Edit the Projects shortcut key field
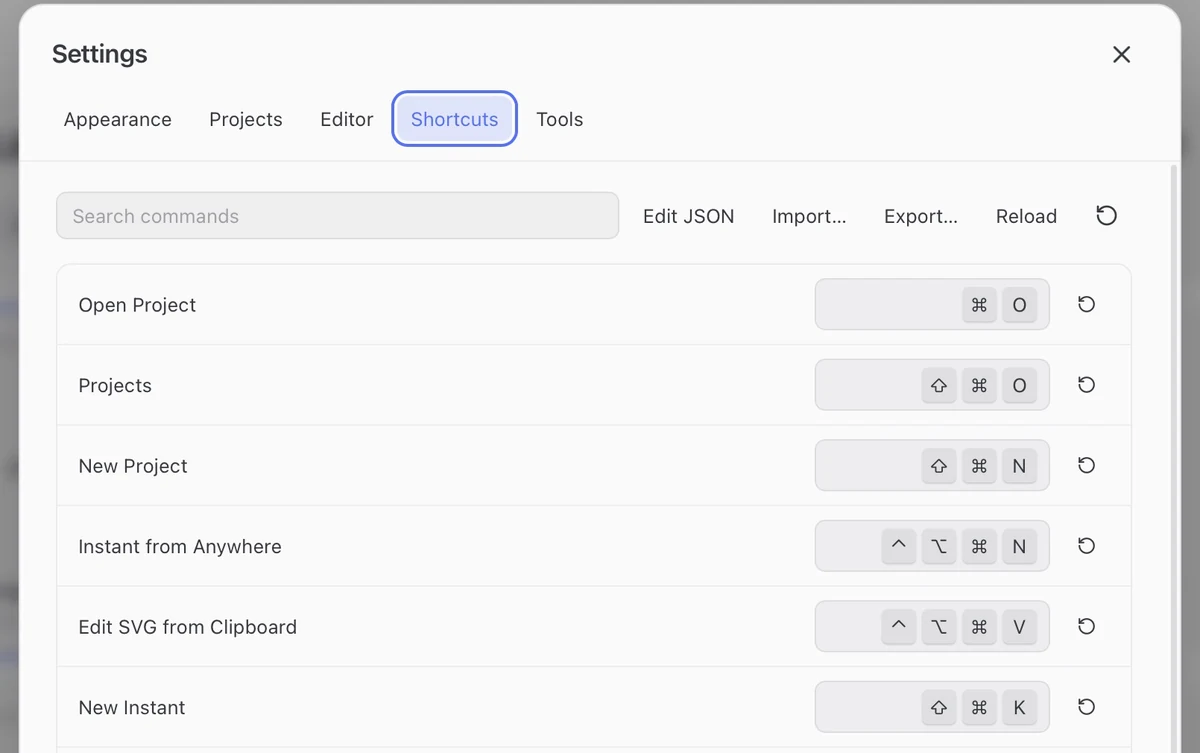 click(x=932, y=385)
